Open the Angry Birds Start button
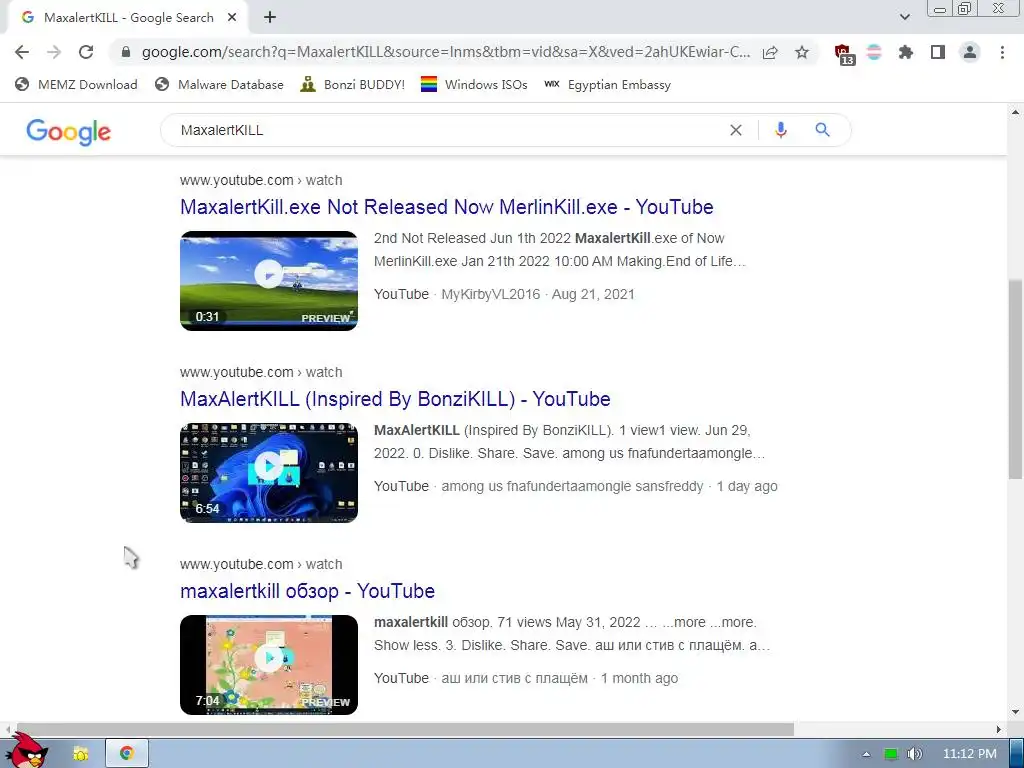Viewport: 1024px width, 768px height. 26,750
